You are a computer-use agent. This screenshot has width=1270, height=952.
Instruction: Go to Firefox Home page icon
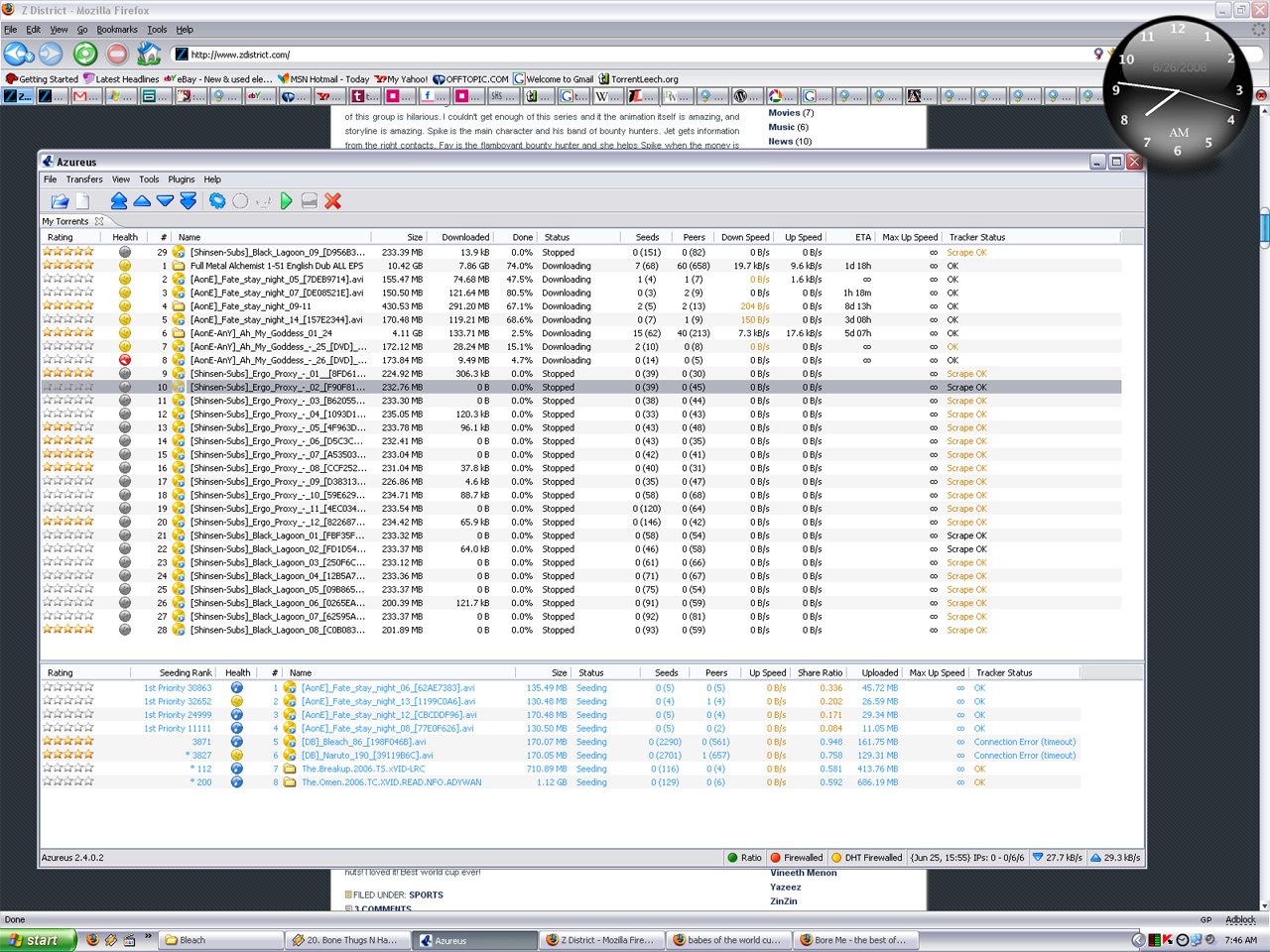[149, 55]
